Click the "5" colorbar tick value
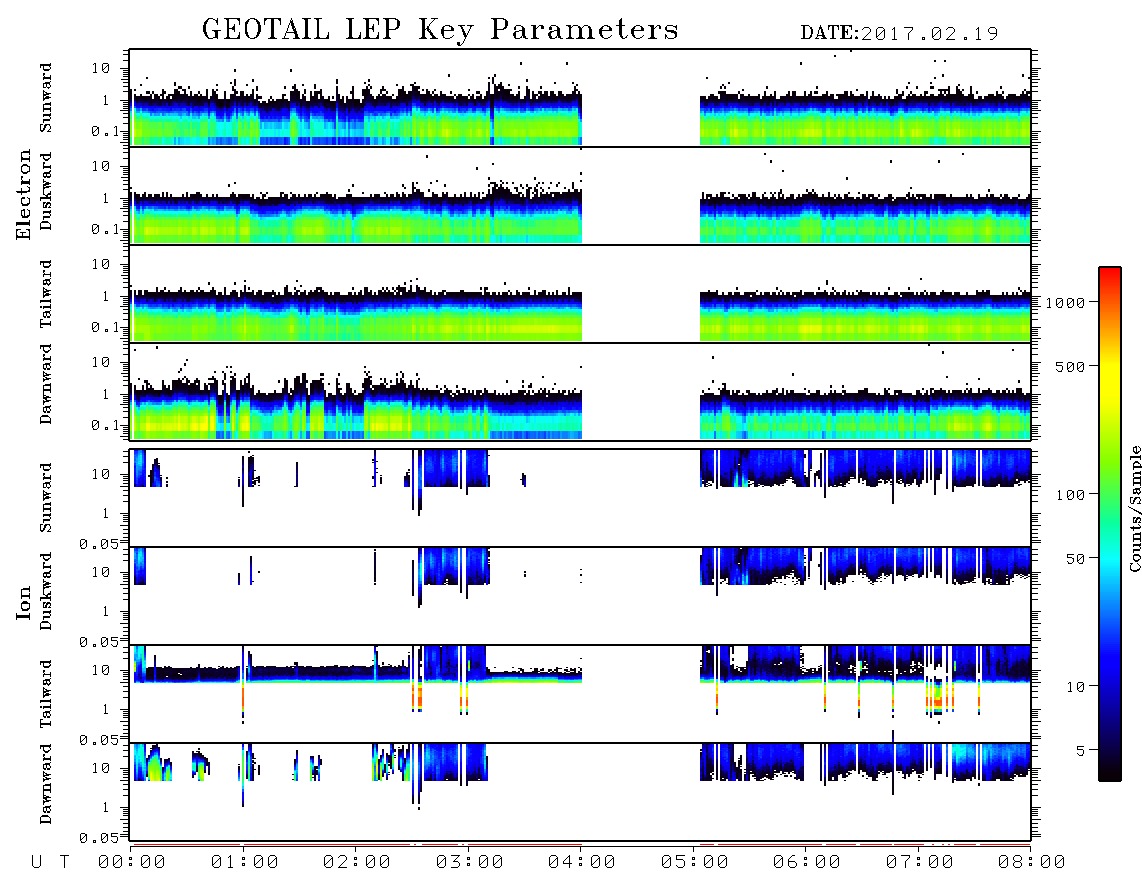The height and width of the screenshot is (880, 1142). [x=1081, y=750]
